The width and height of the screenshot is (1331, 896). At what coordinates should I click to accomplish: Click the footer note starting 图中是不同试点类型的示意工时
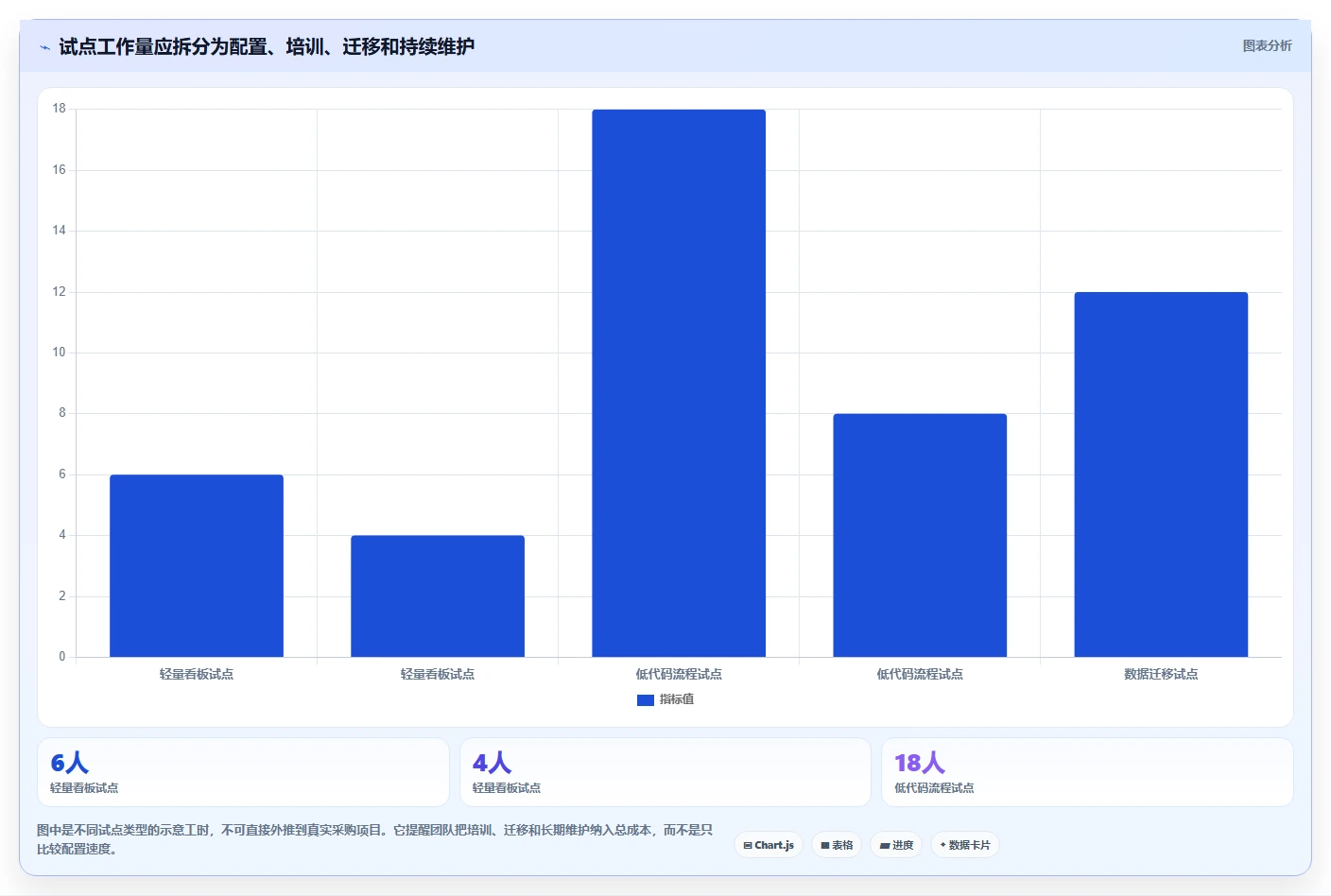coord(374,839)
